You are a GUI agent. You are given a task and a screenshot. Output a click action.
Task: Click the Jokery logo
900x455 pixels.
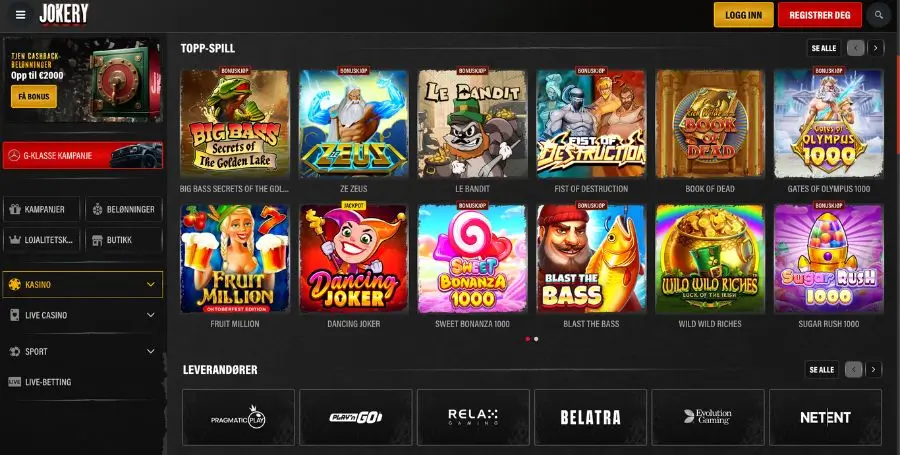click(64, 14)
